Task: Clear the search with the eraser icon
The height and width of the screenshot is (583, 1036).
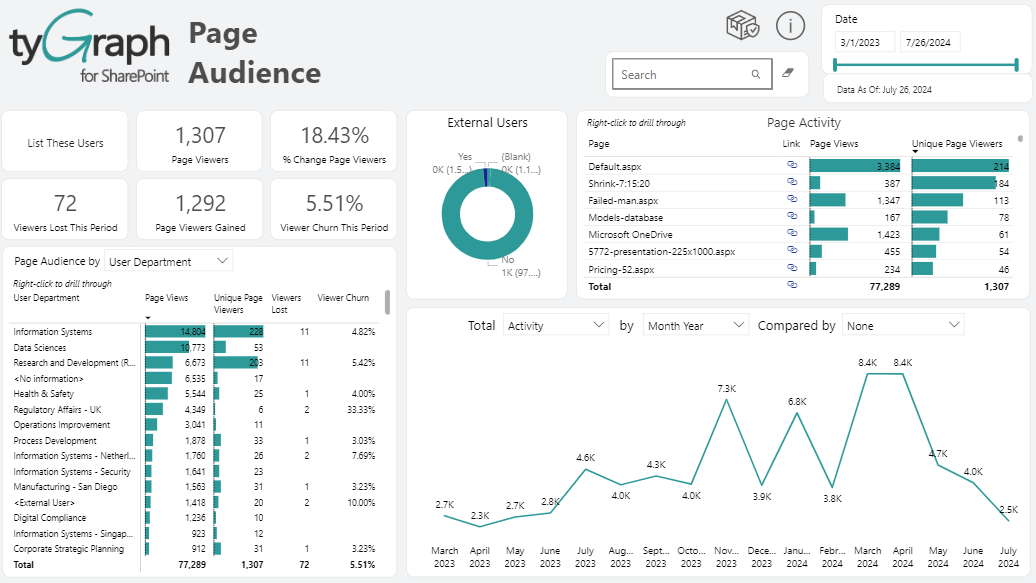Action: [x=787, y=74]
